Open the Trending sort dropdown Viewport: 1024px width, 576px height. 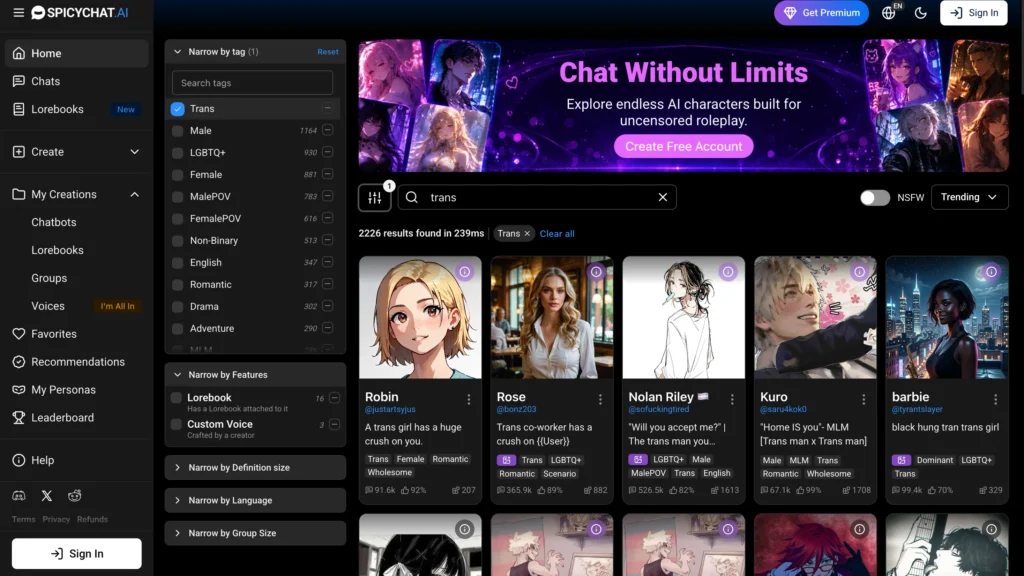point(969,197)
